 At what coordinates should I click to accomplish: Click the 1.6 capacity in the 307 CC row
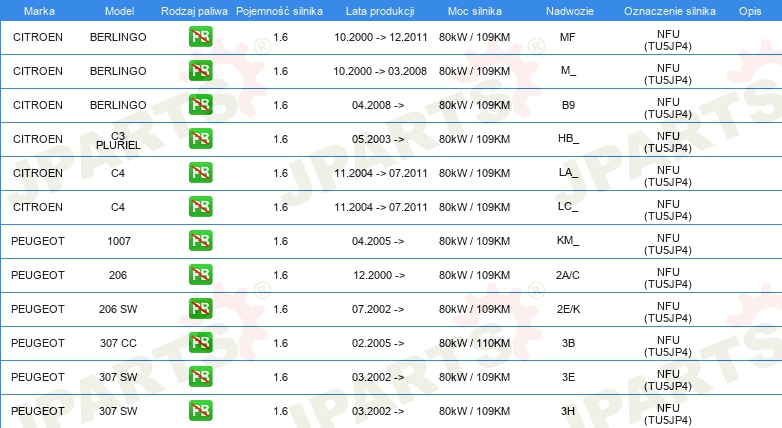(281, 343)
